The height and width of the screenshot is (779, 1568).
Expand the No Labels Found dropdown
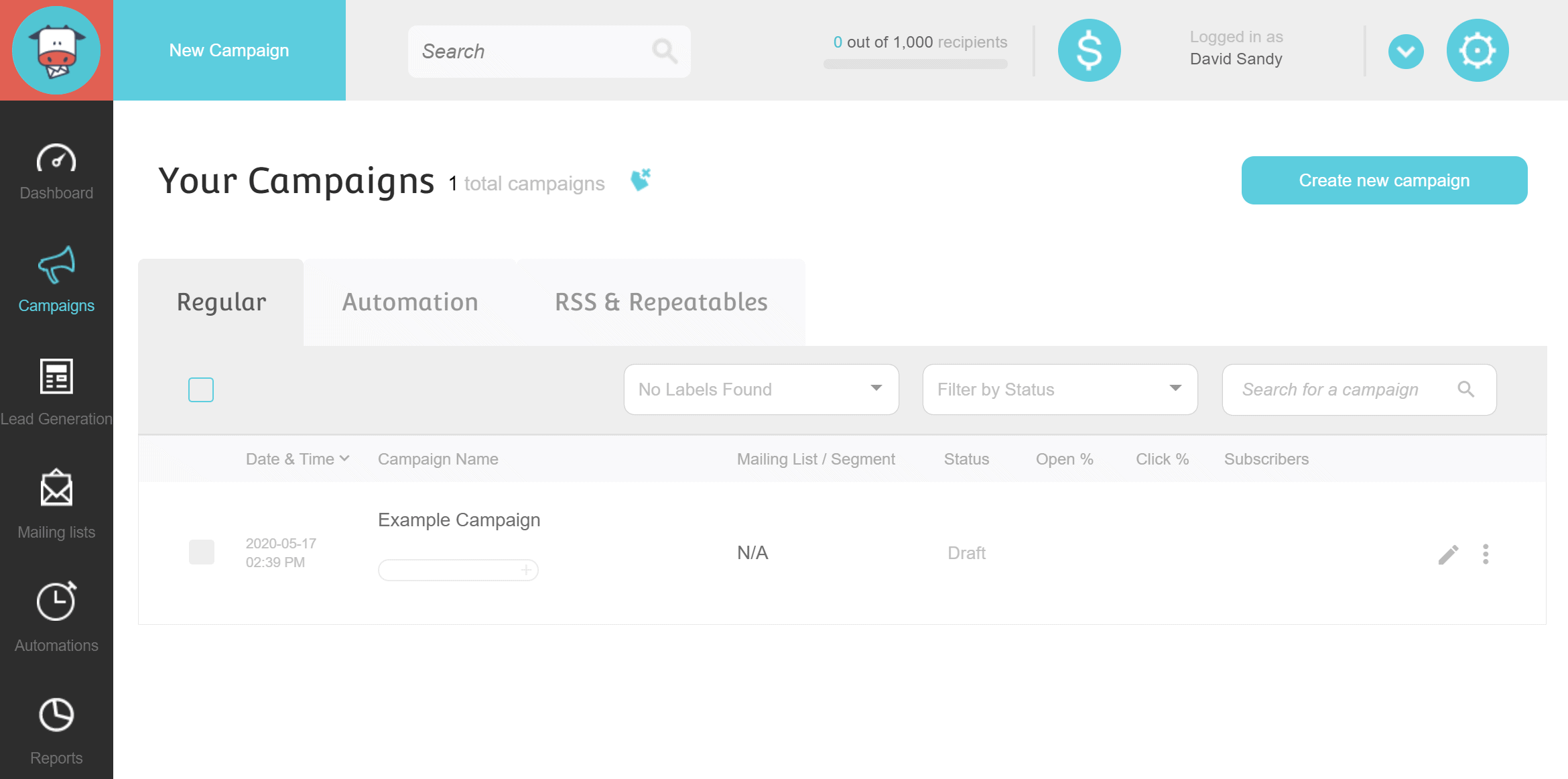761,389
